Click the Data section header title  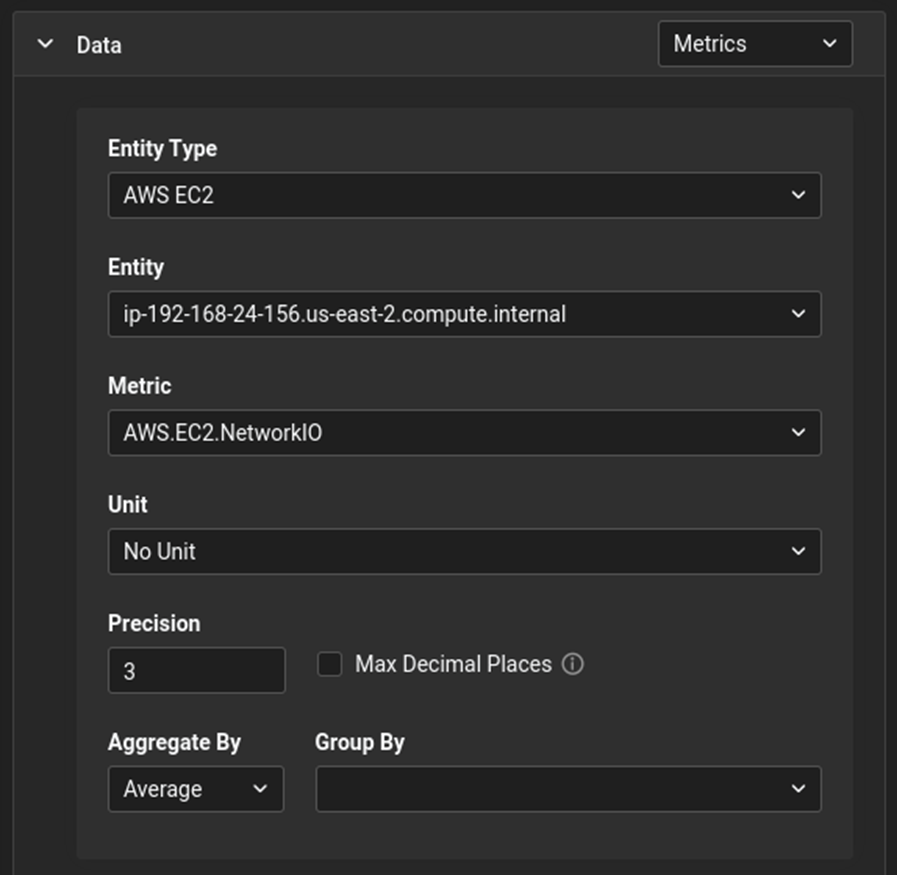[x=99, y=45]
